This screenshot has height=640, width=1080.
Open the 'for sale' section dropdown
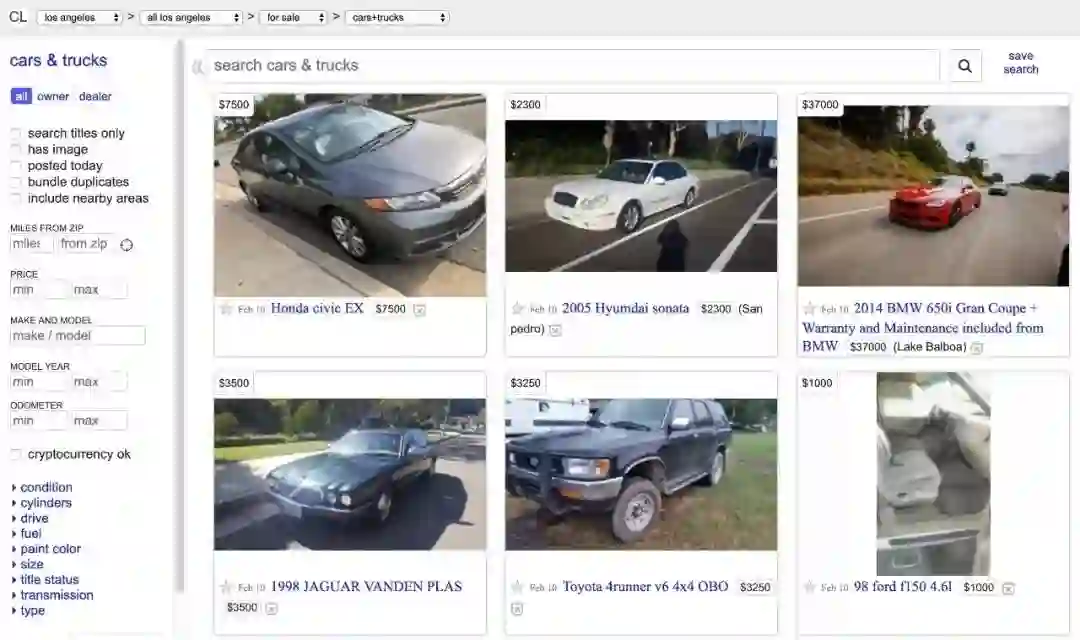click(295, 17)
